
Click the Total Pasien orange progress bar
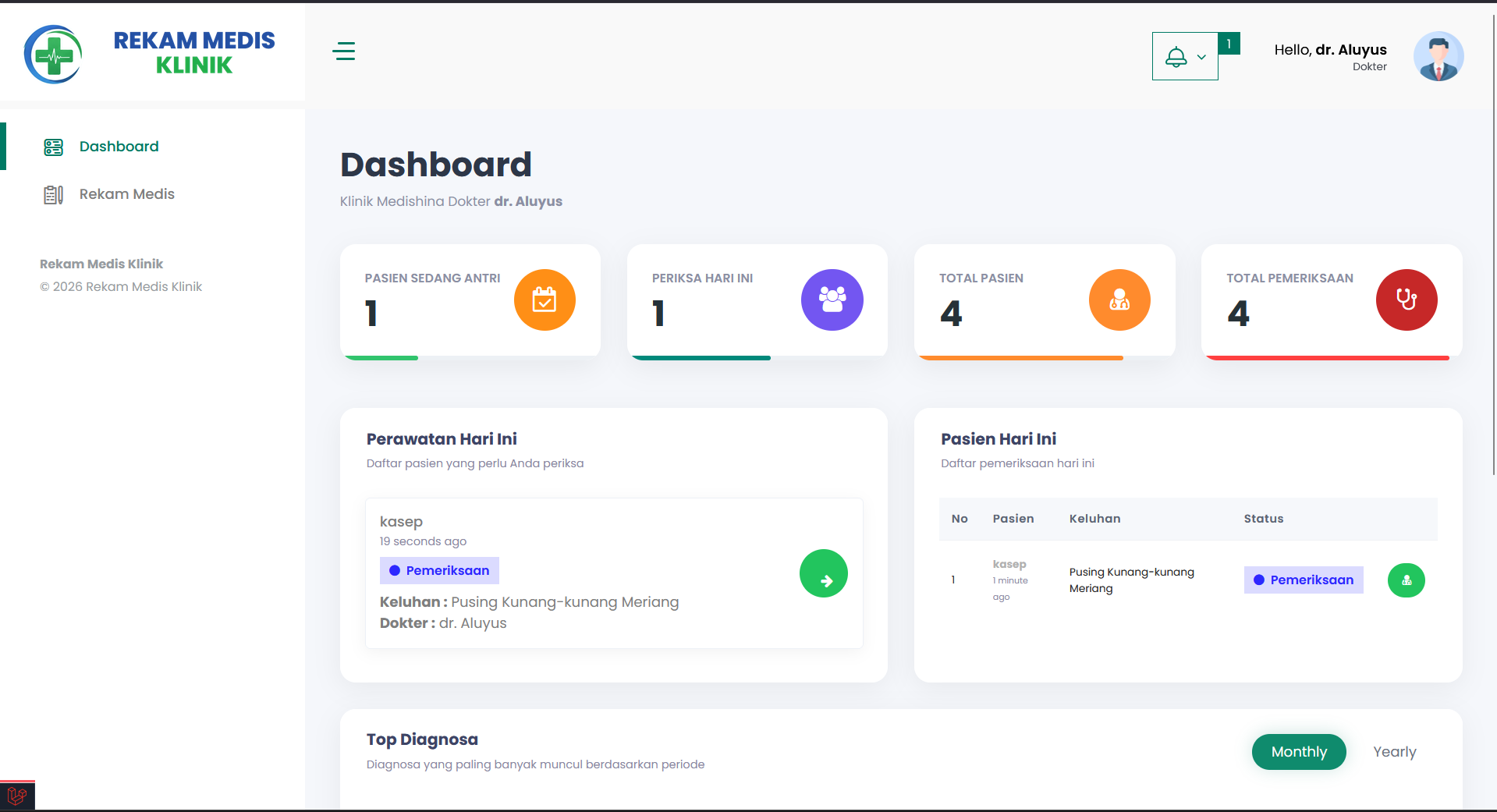[x=1021, y=357]
